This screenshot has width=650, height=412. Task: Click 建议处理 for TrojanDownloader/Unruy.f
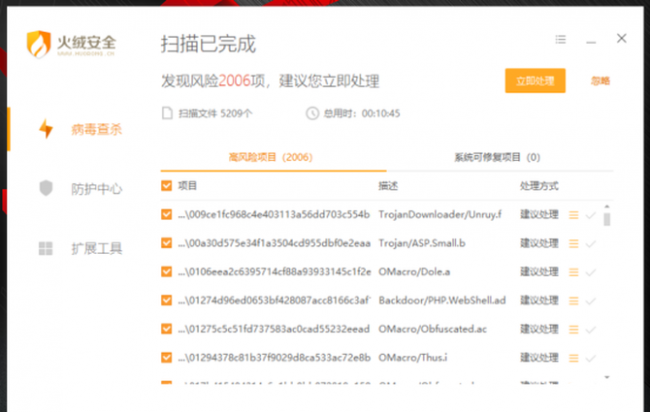click(539, 214)
